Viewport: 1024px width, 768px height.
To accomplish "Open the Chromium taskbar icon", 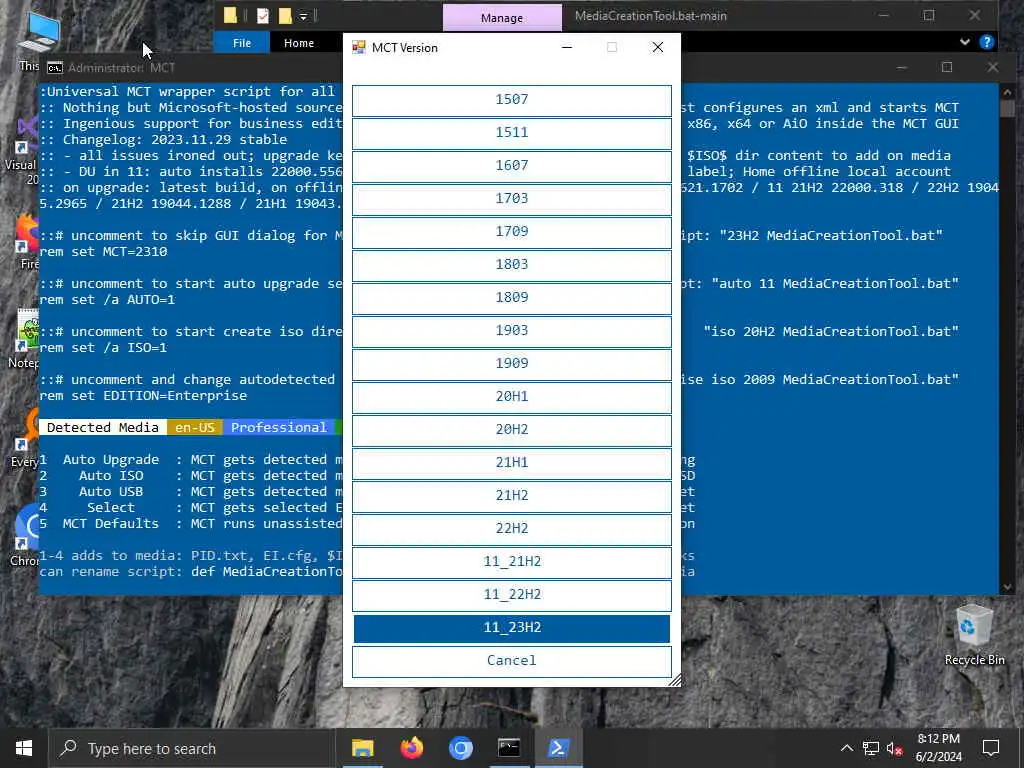I will point(460,748).
